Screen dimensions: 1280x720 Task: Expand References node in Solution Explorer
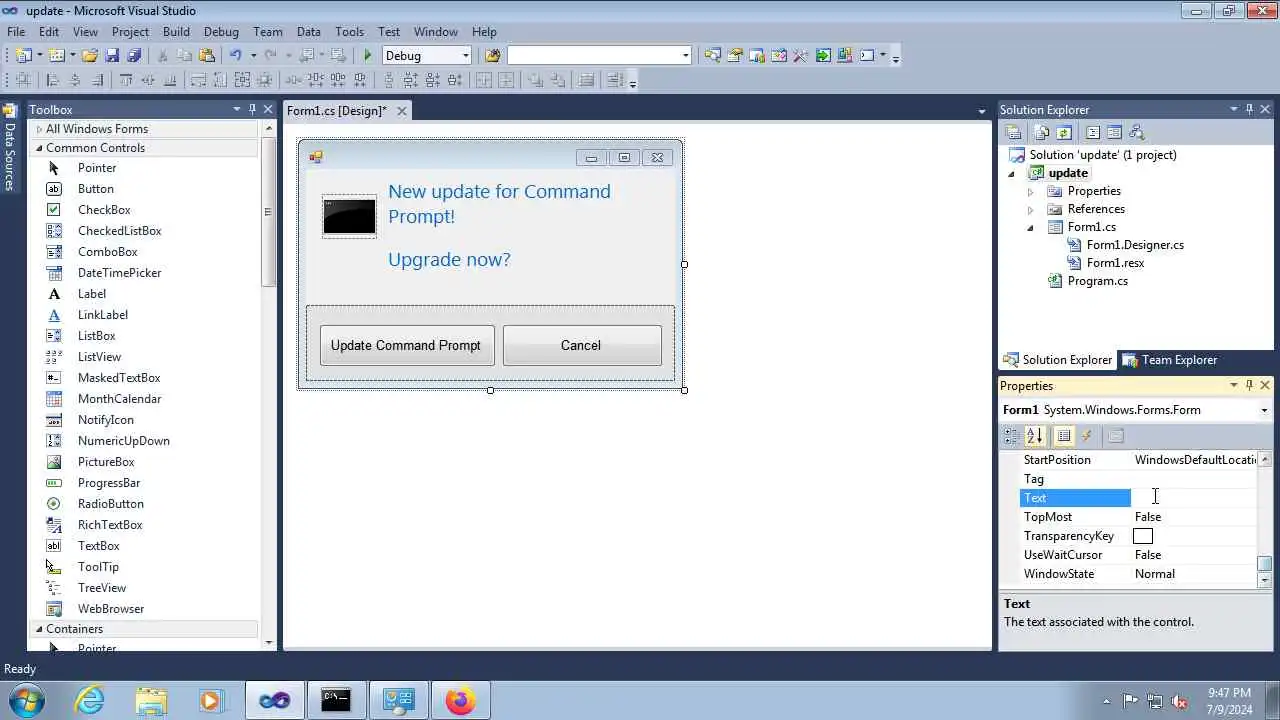[x=1031, y=209]
